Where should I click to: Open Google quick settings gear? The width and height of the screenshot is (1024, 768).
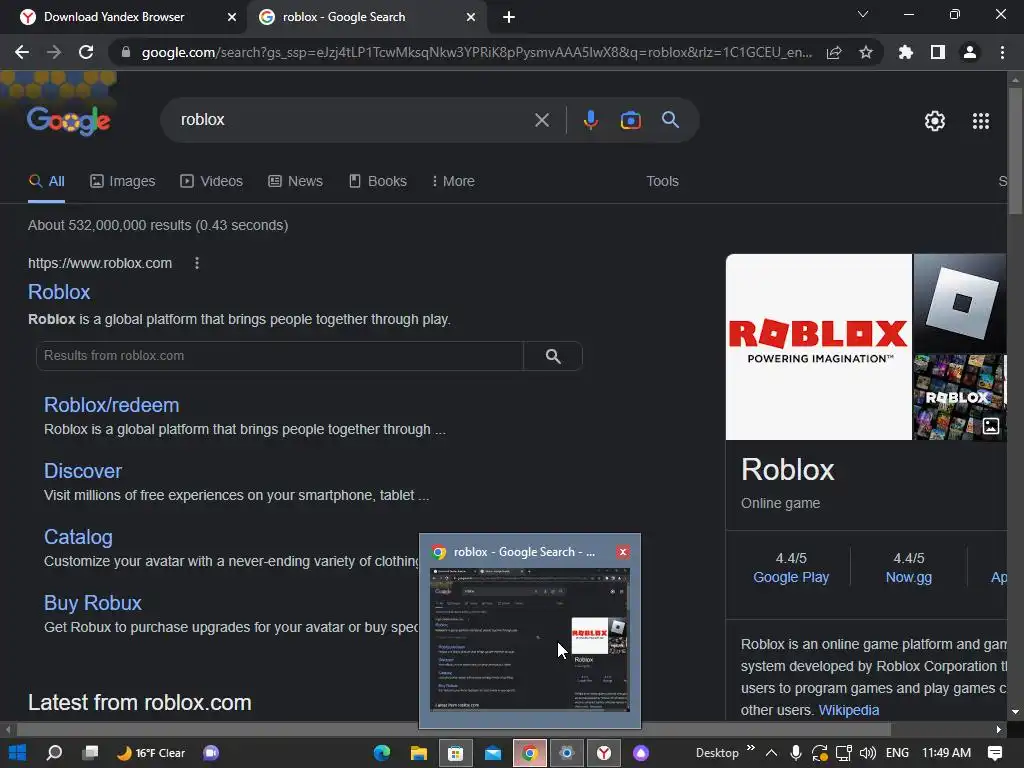click(x=935, y=121)
